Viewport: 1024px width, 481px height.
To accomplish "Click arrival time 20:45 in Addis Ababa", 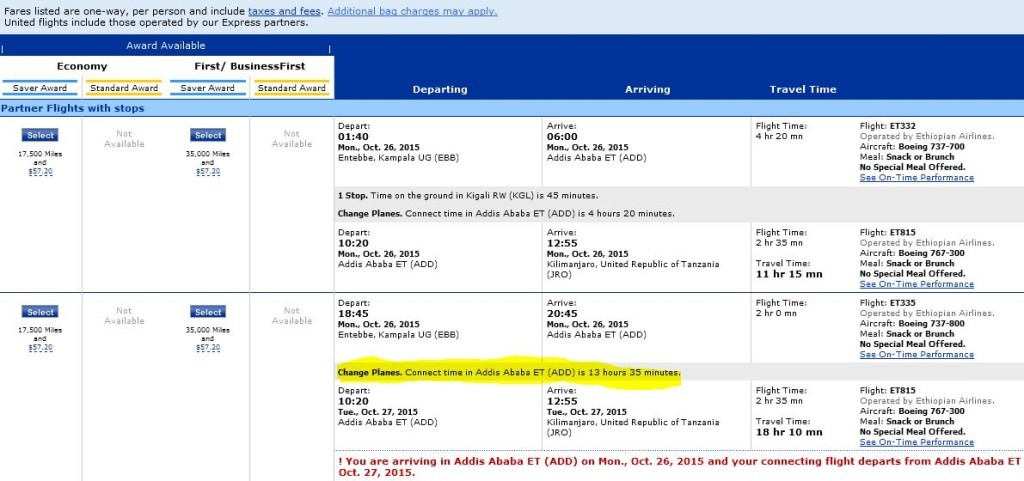I will [562, 313].
